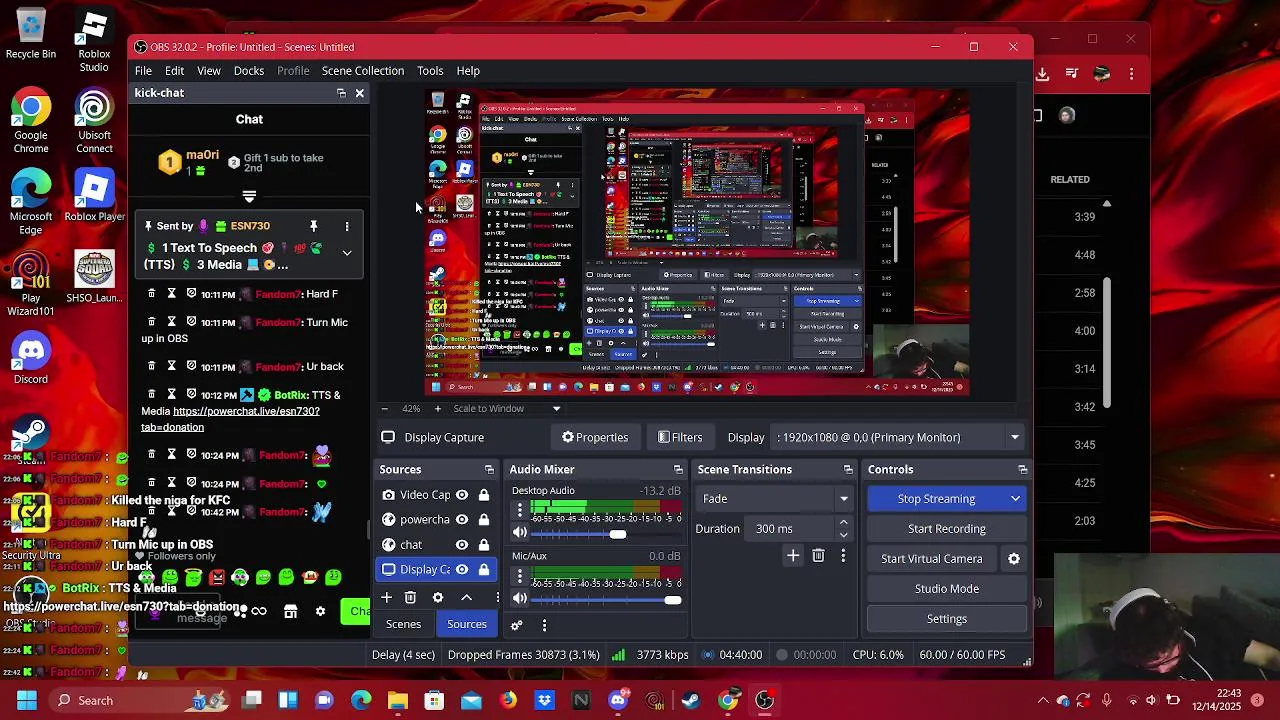This screenshot has height=720, width=1280.
Task: Float the Scene Transitions dock pop-out icon
Action: tap(848, 469)
